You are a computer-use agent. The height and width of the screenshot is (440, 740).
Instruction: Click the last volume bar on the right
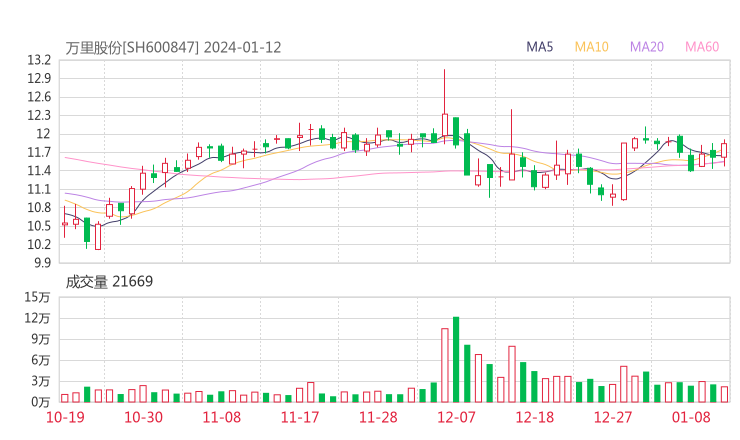coord(724,394)
